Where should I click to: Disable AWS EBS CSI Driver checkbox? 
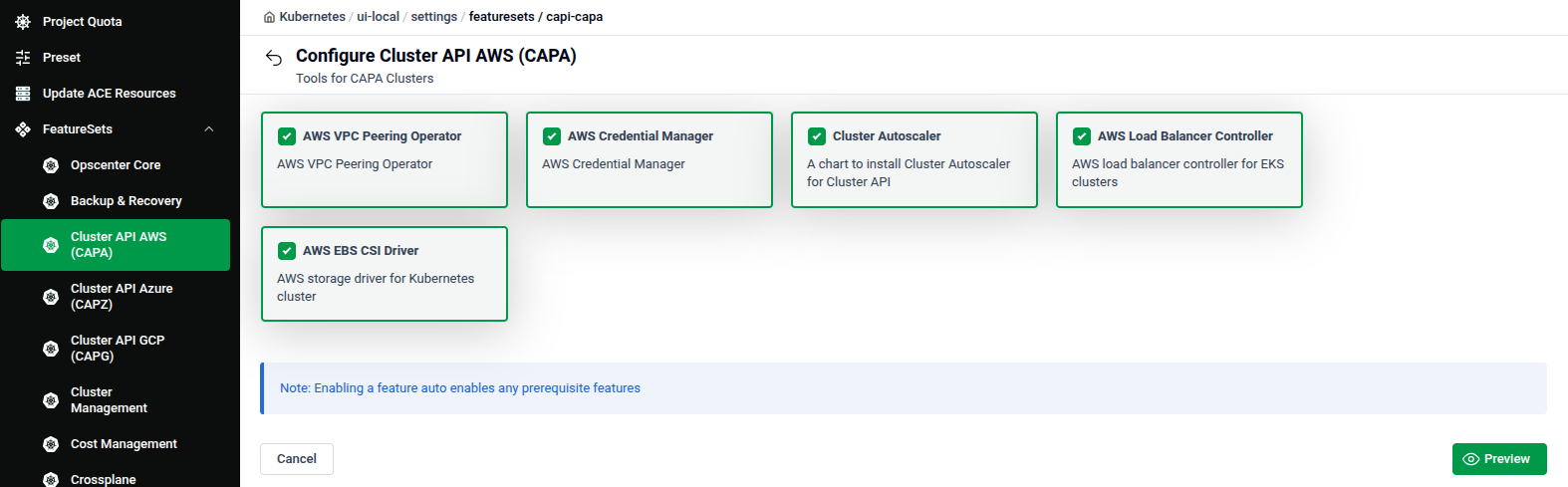pyautogui.click(x=287, y=251)
